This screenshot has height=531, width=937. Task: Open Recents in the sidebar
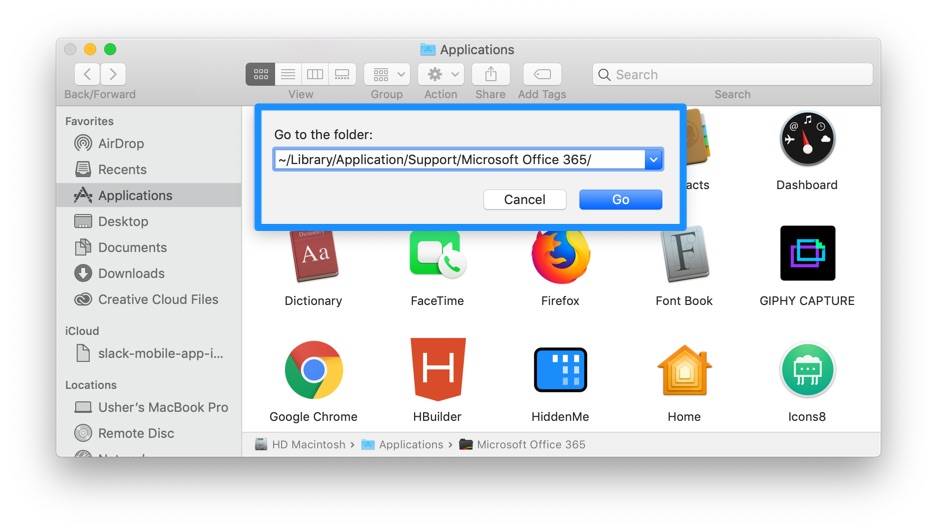149,170
